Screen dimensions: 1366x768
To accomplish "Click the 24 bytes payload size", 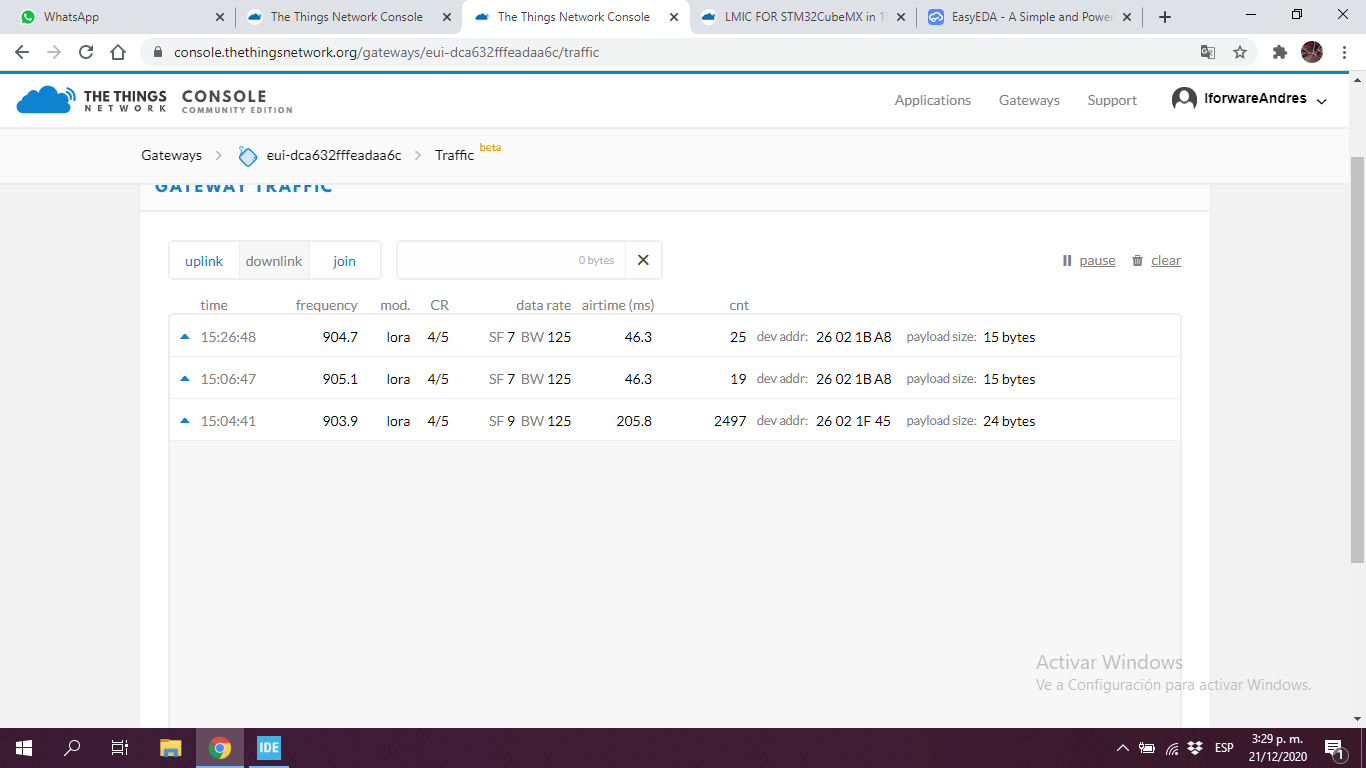I will 1009,421.
